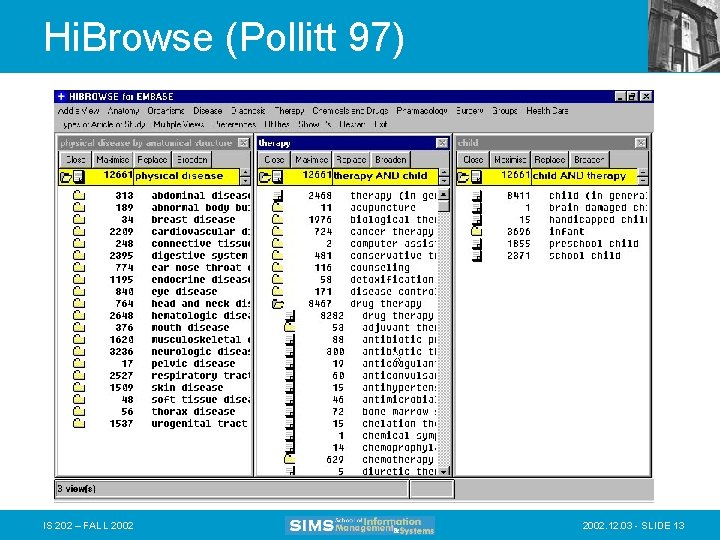The height and width of the screenshot is (540, 720).
Task: Open the Add a View menu
Action: (79, 111)
